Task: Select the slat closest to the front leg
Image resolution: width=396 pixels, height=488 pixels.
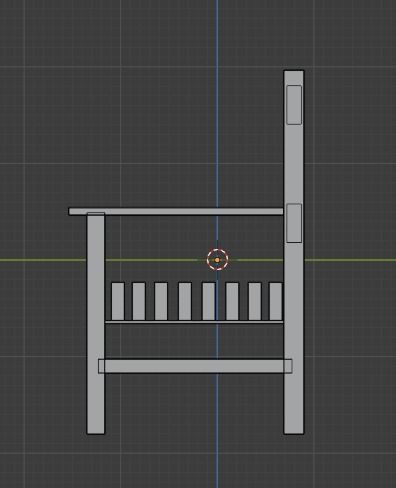Action: [x=118, y=301]
